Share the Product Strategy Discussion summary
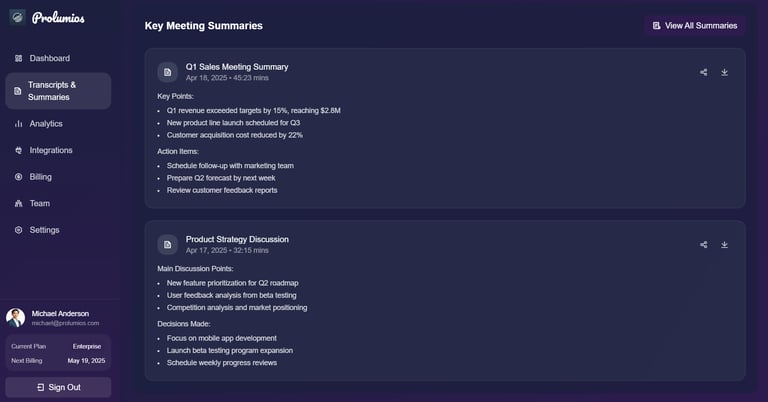The image size is (768, 402). point(704,244)
